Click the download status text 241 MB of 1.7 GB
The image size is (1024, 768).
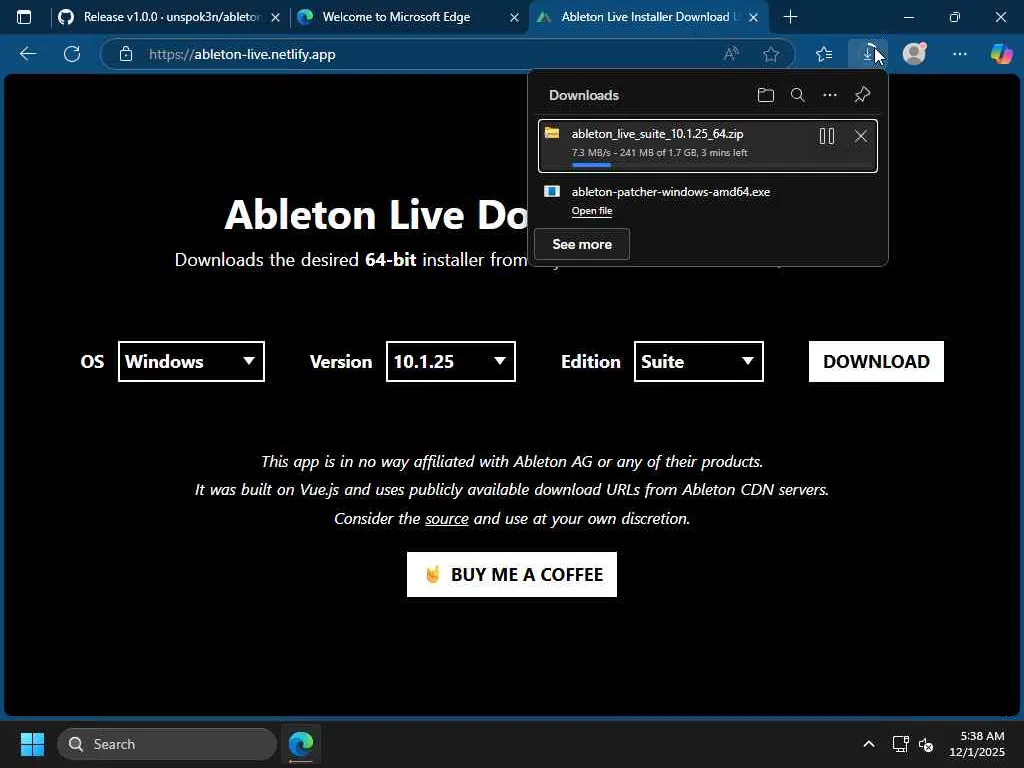tap(660, 153)
